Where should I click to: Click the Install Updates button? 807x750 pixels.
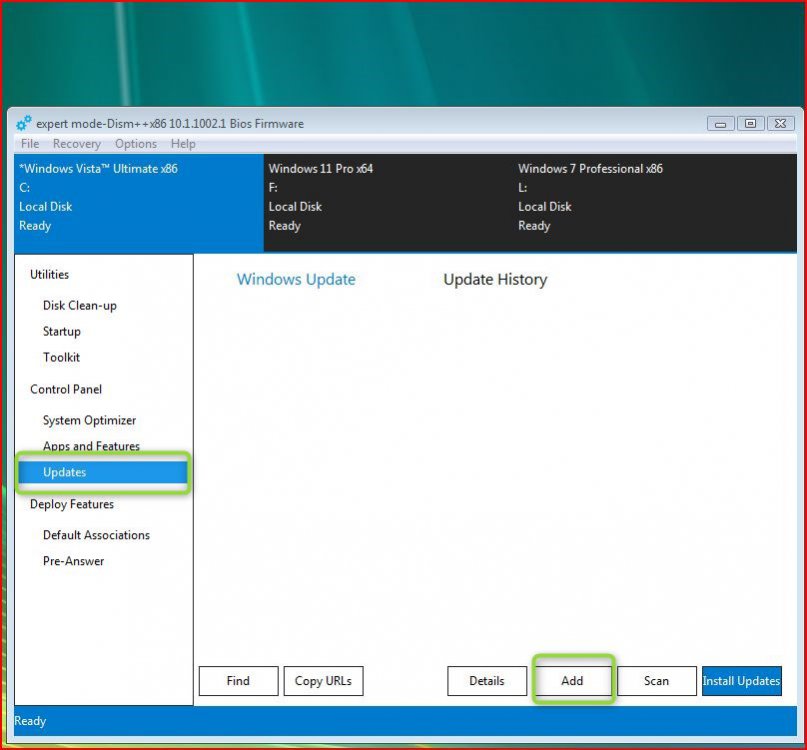tap(742, 681)
